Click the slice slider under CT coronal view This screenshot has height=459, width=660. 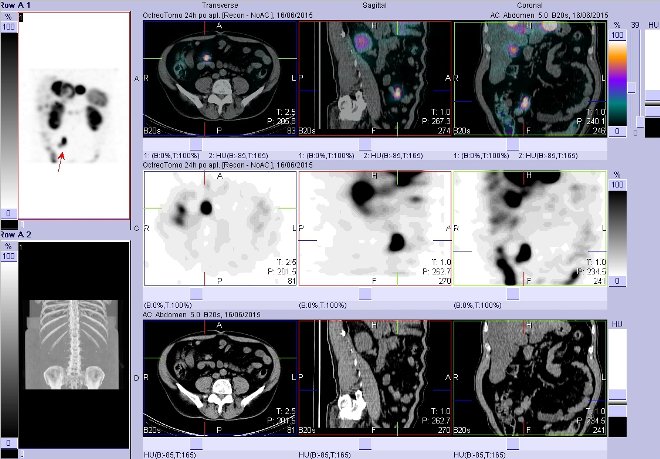point(529,442)
